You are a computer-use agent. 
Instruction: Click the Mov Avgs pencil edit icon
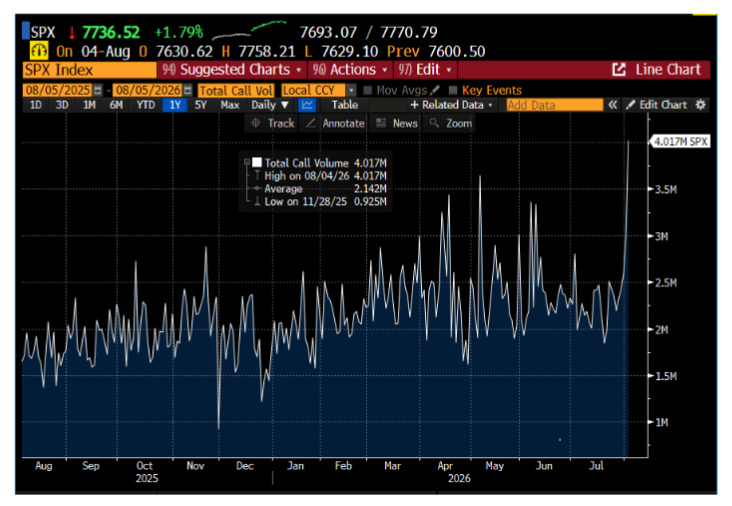[x=435, y=90]
